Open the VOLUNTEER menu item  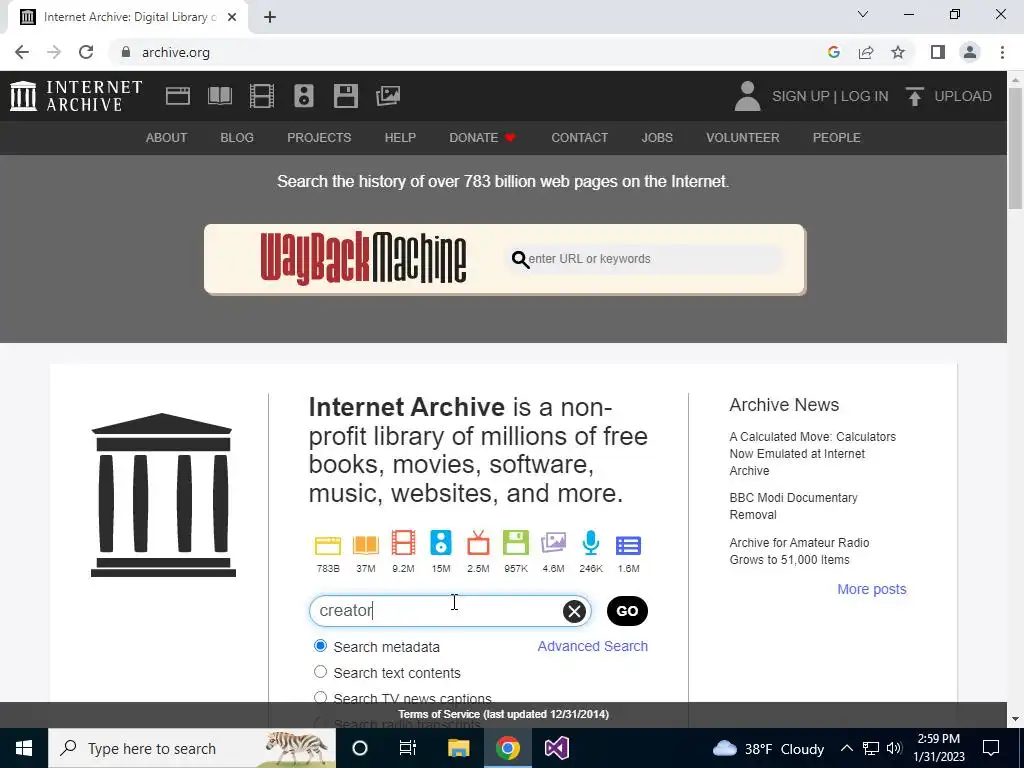(743, 138)
